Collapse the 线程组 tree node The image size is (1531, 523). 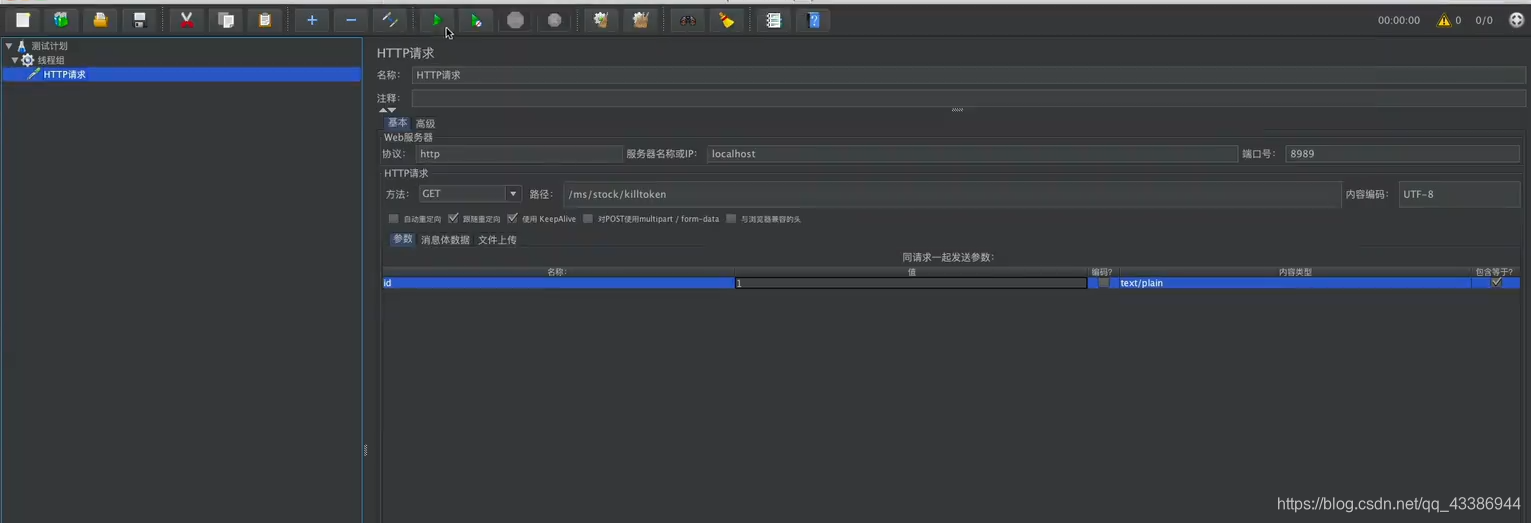click(15, 60)
